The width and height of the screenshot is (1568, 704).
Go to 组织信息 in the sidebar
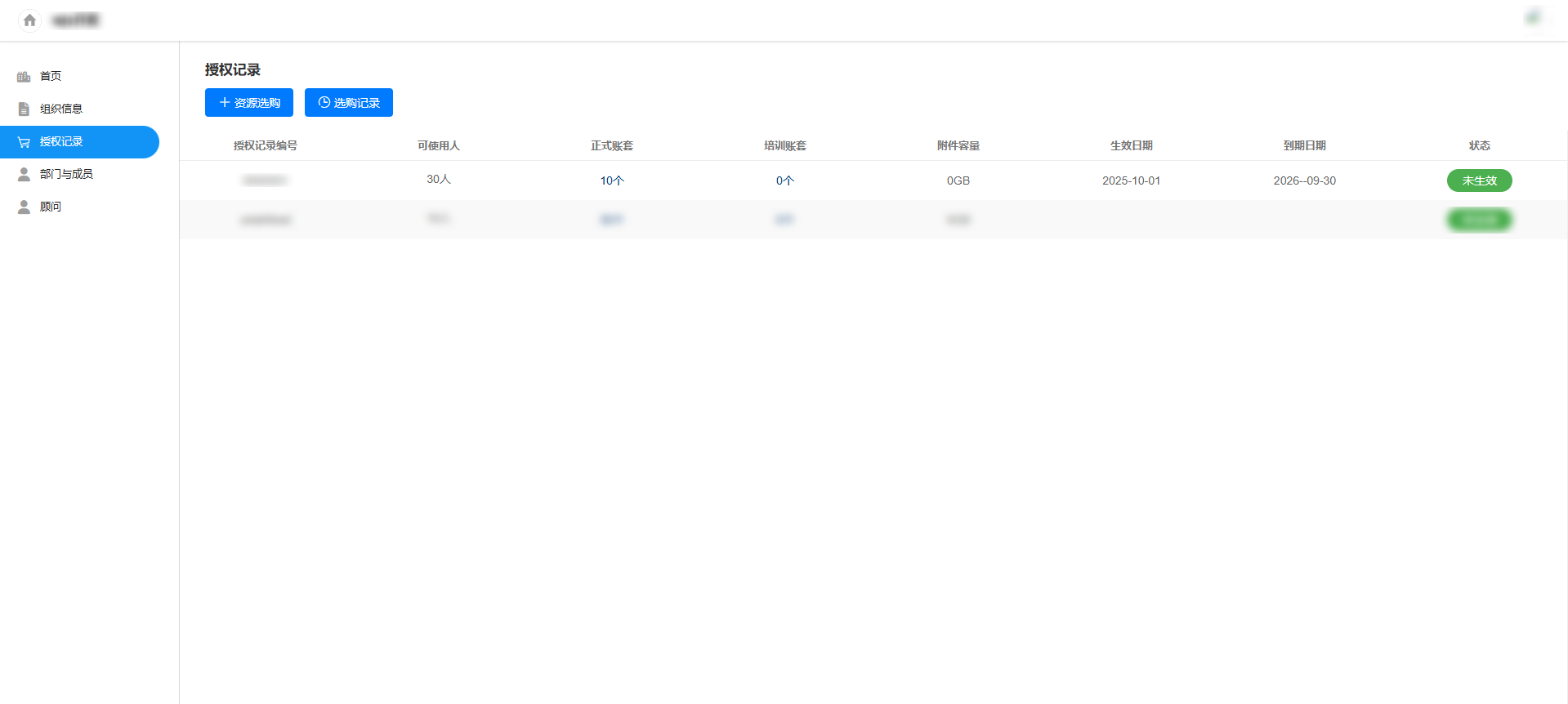click(61, 109)
